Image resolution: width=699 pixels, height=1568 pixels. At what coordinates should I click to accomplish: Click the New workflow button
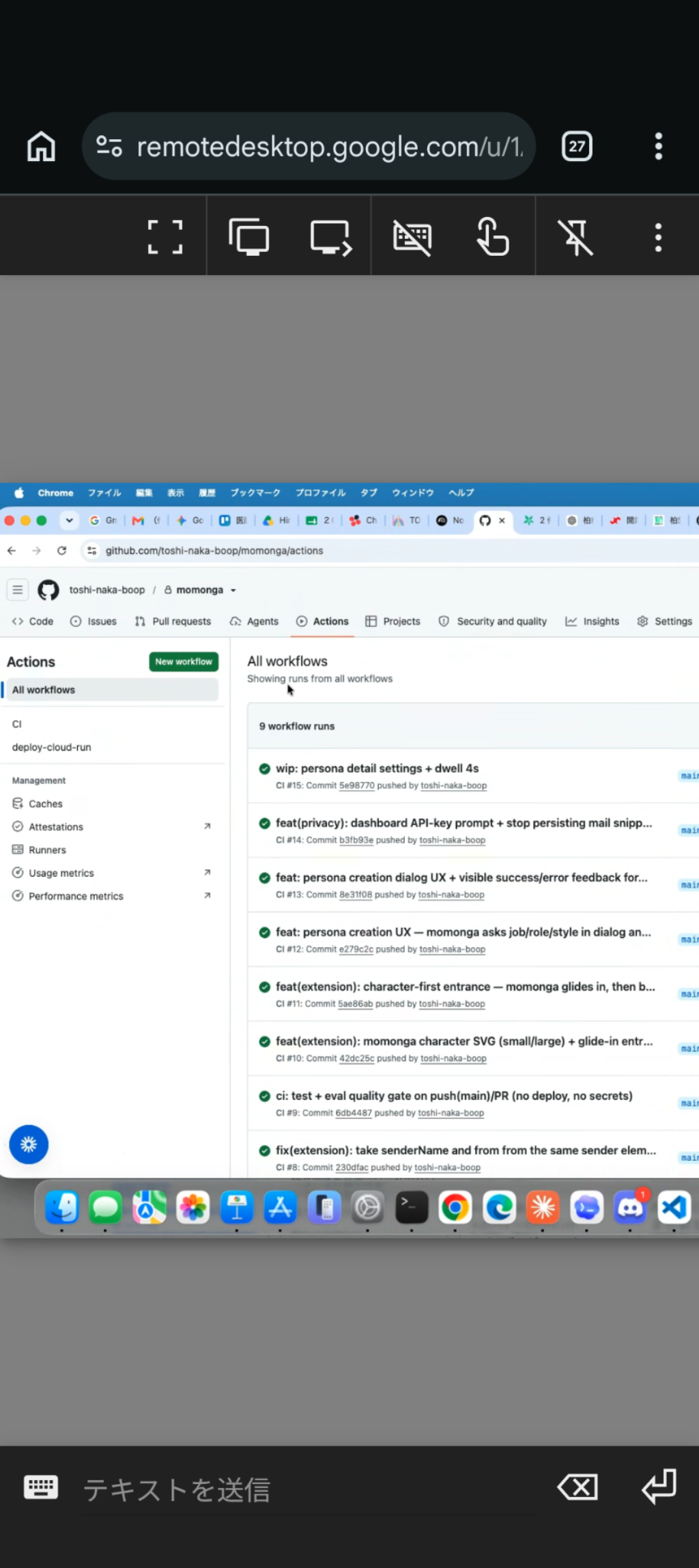coord(184,662)
